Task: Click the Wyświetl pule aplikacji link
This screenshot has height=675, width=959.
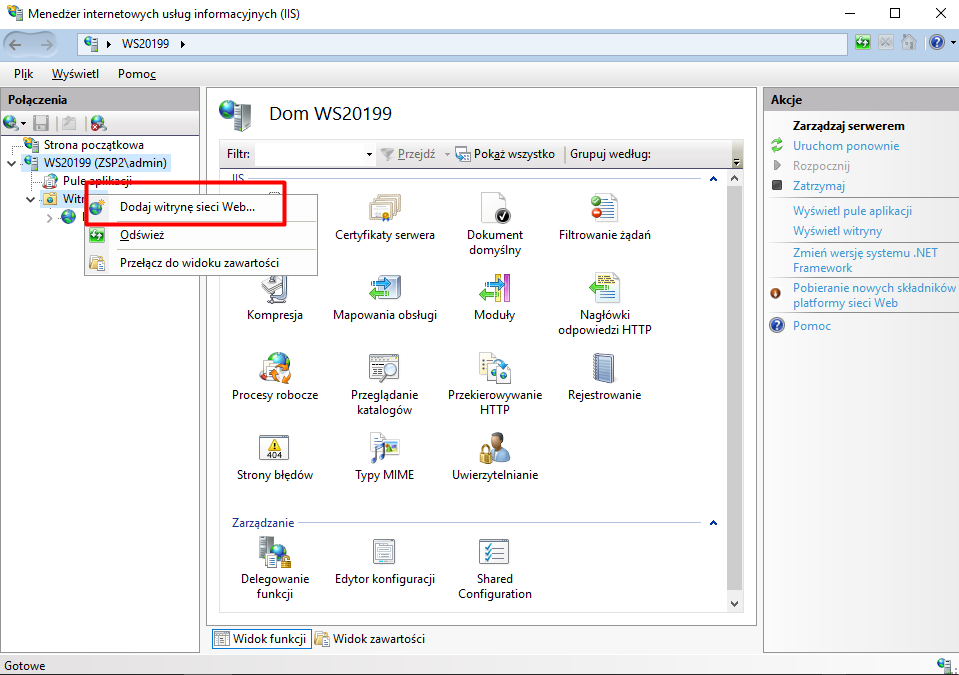Action: (852, 211)
